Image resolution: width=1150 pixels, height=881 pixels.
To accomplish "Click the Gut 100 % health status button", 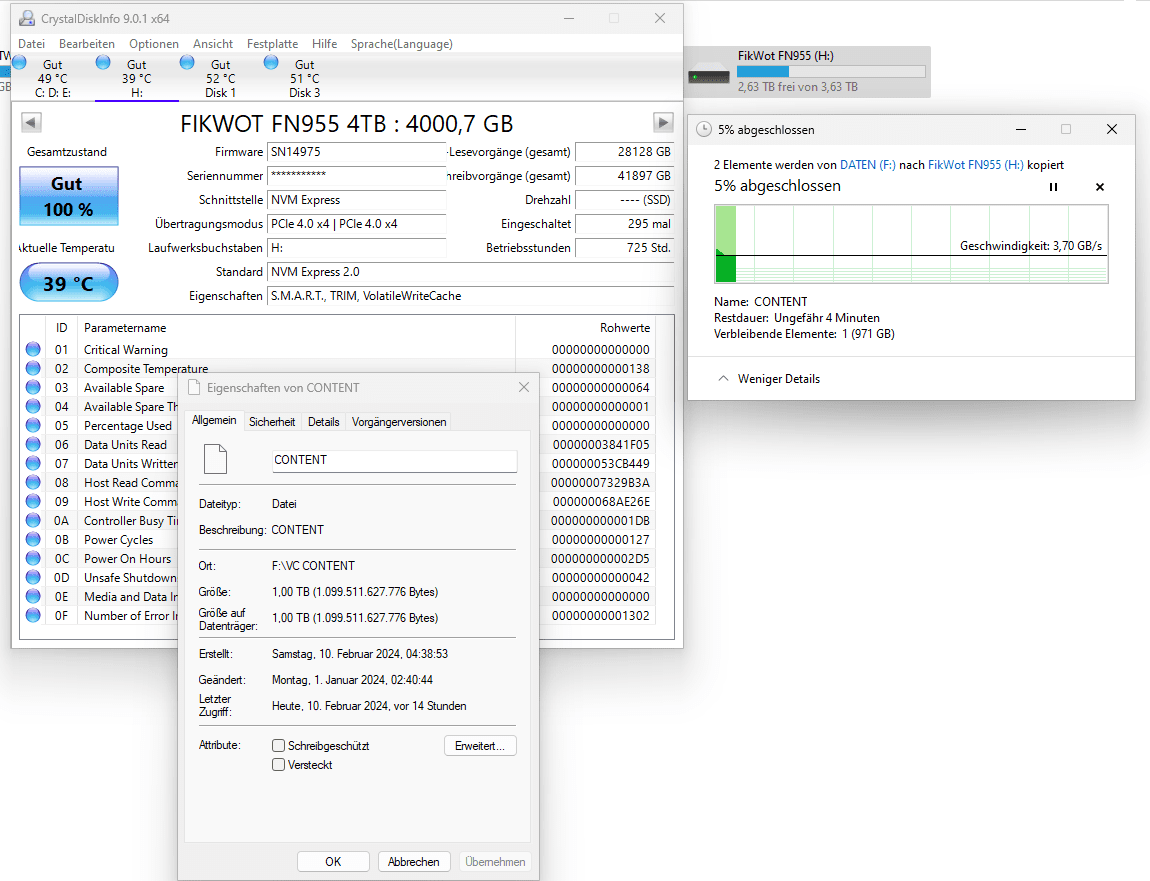I will [x=69, y=196].
